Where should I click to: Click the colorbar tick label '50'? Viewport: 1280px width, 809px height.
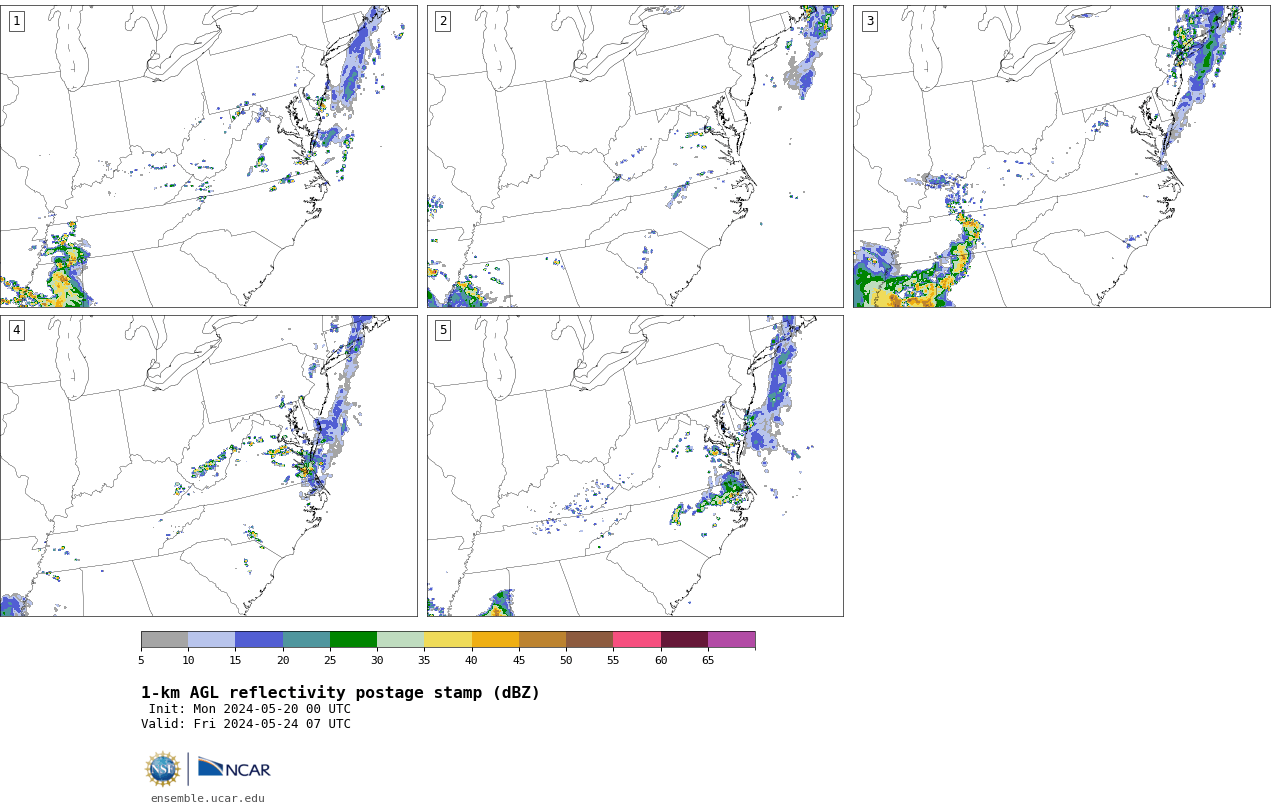pyautogui.click(x=566, y=660)
